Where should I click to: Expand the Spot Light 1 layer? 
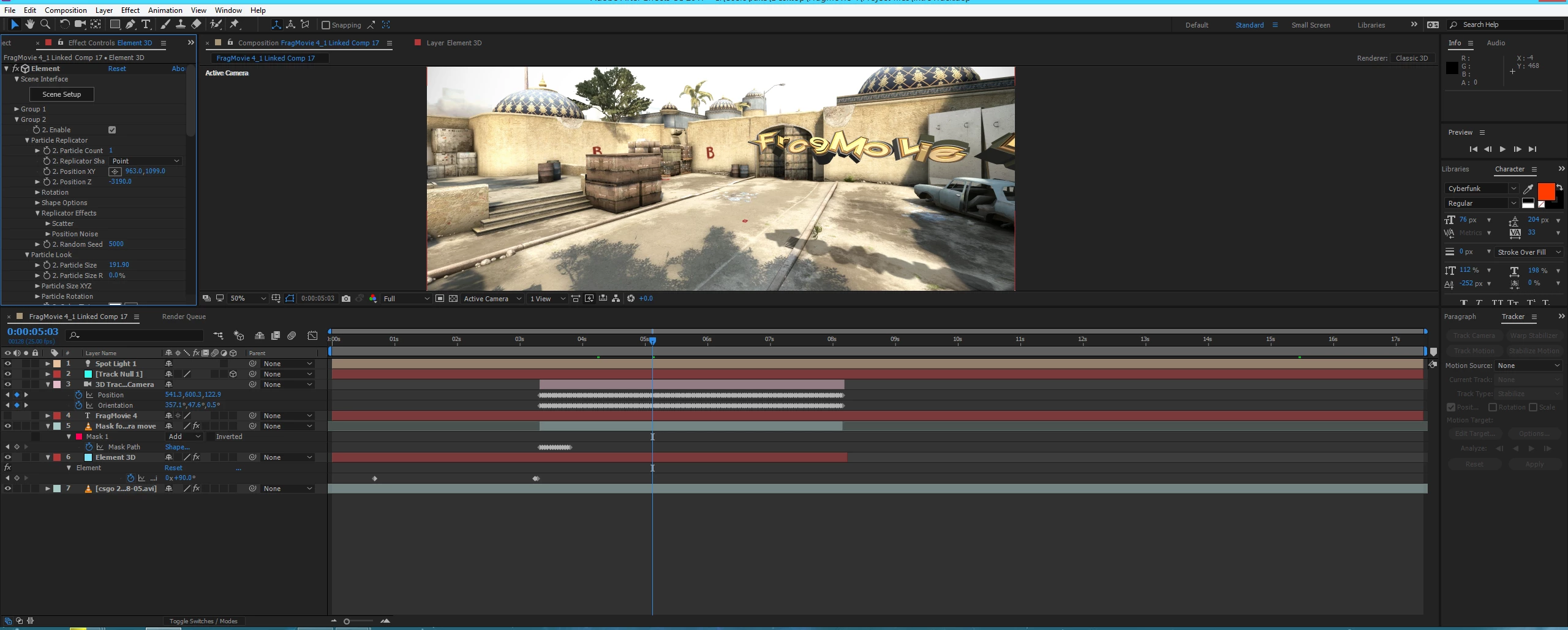coord(48,364)
